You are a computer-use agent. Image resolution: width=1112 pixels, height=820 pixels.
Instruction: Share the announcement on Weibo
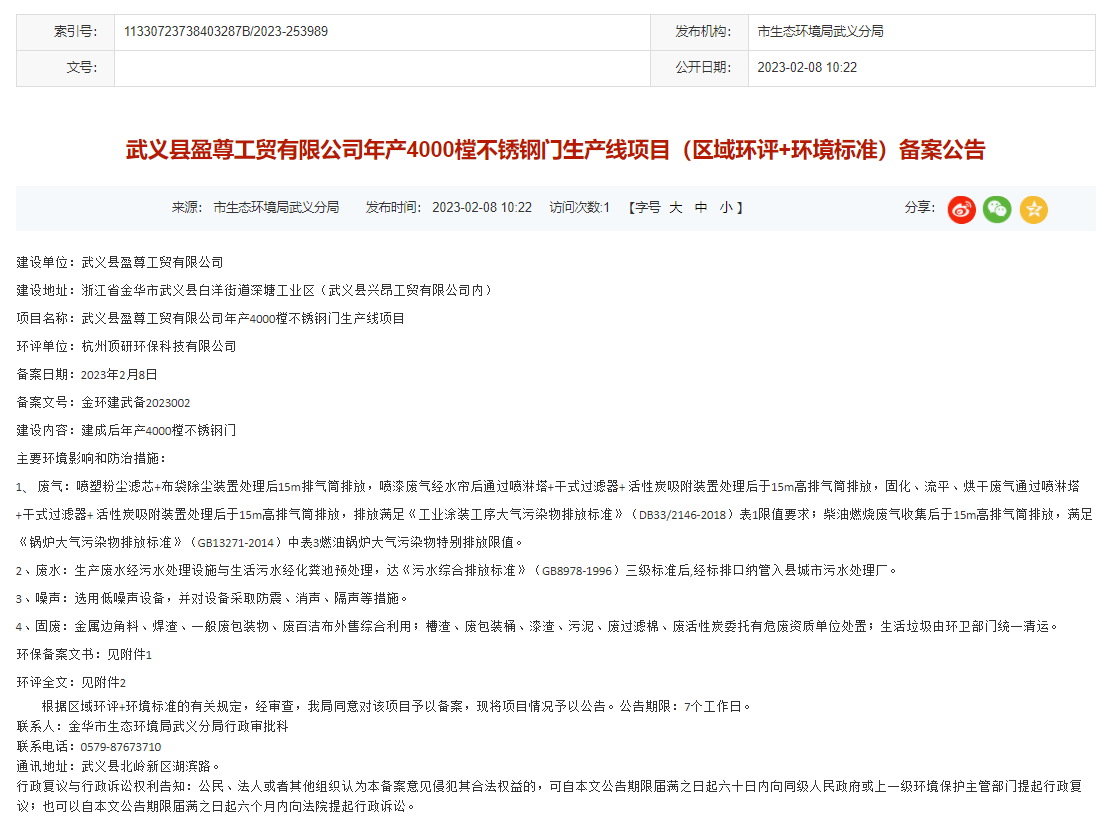[x=961, y=209]
